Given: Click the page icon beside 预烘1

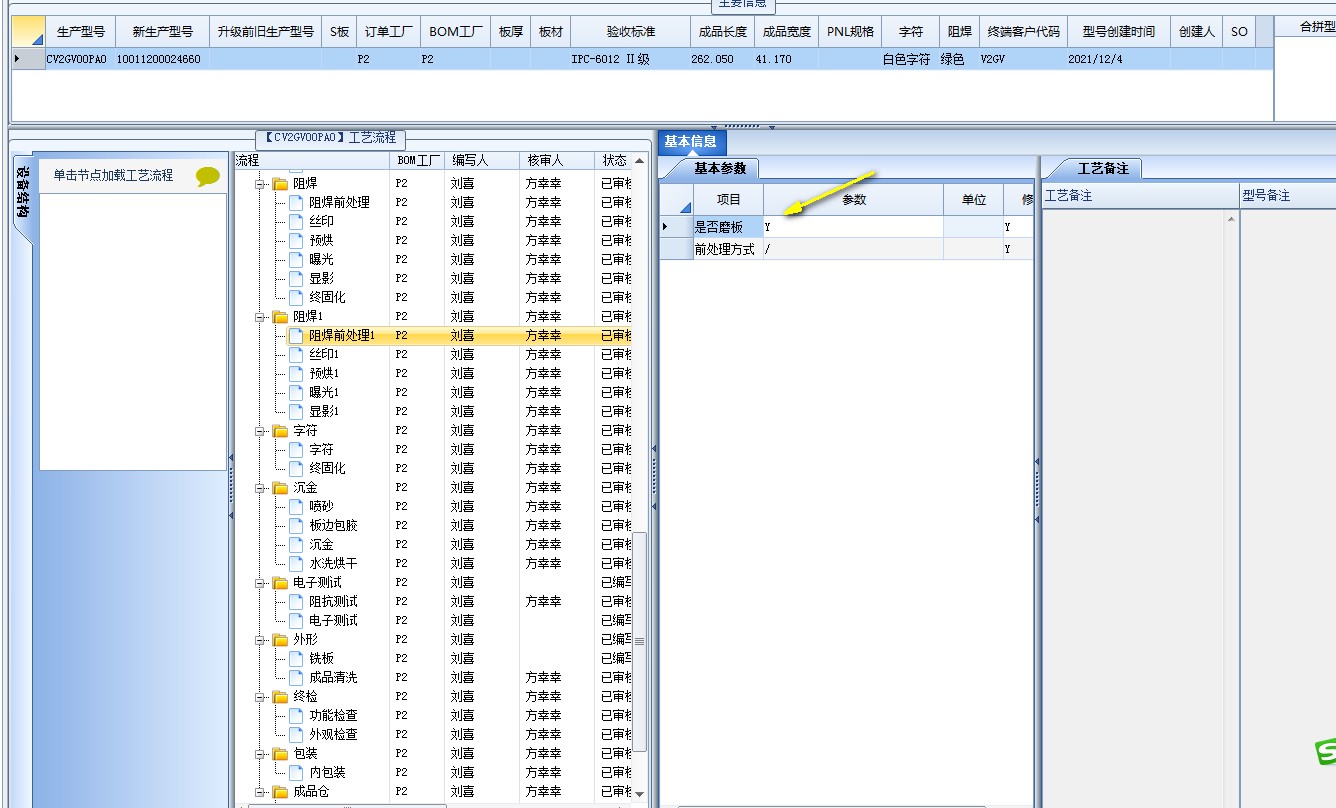Looking at the screenshot, I should (x=296, y=373).
